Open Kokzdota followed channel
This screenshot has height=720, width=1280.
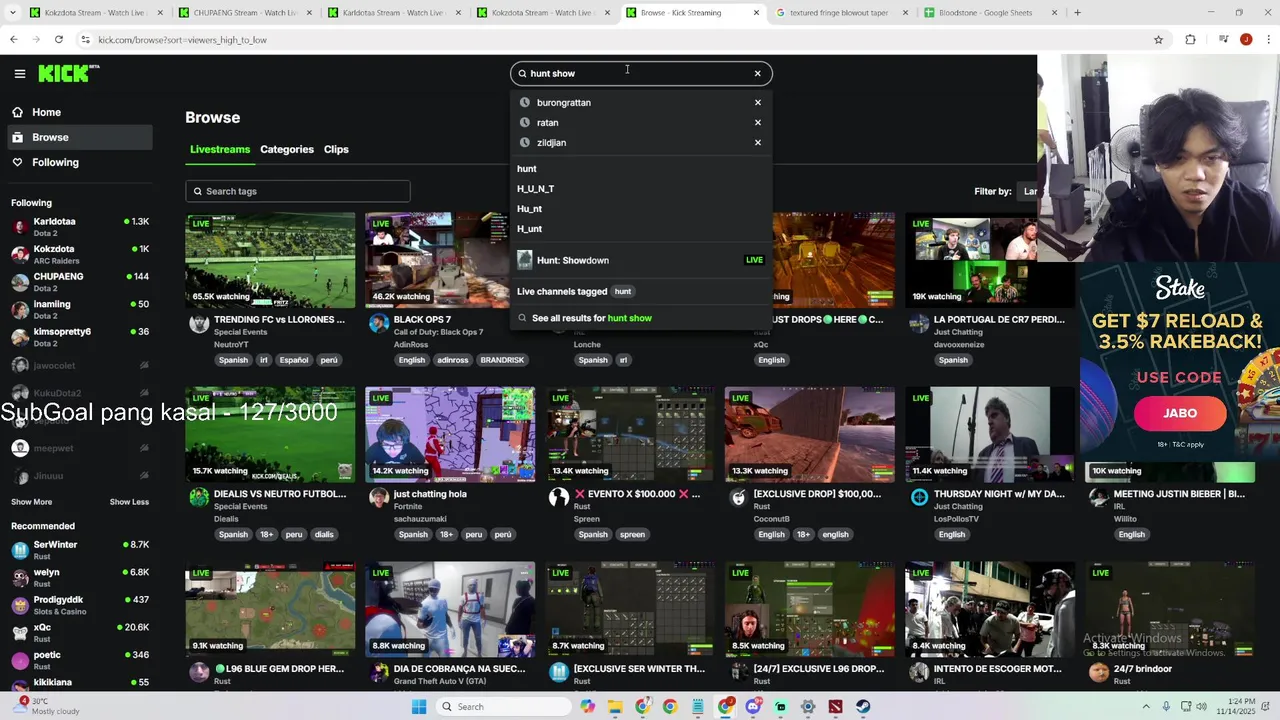(80, 254)
